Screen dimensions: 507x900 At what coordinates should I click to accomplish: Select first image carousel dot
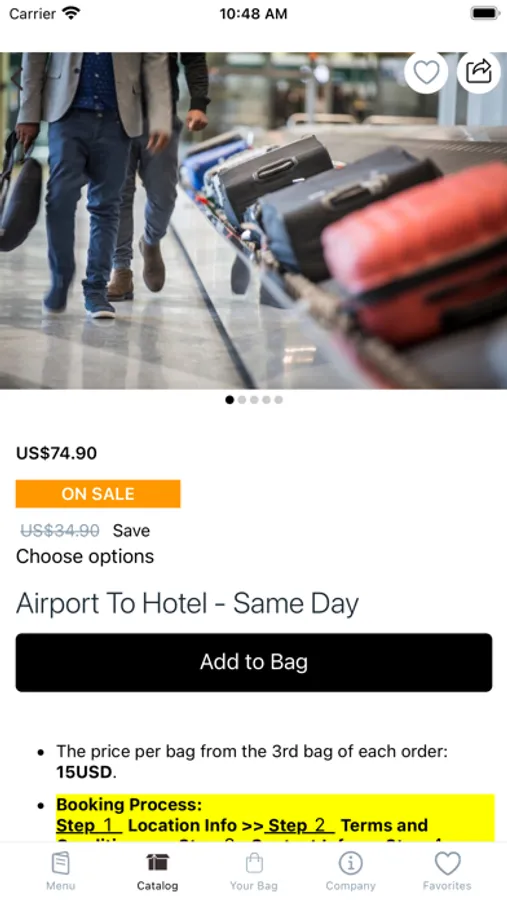click(x=230, y=399)
